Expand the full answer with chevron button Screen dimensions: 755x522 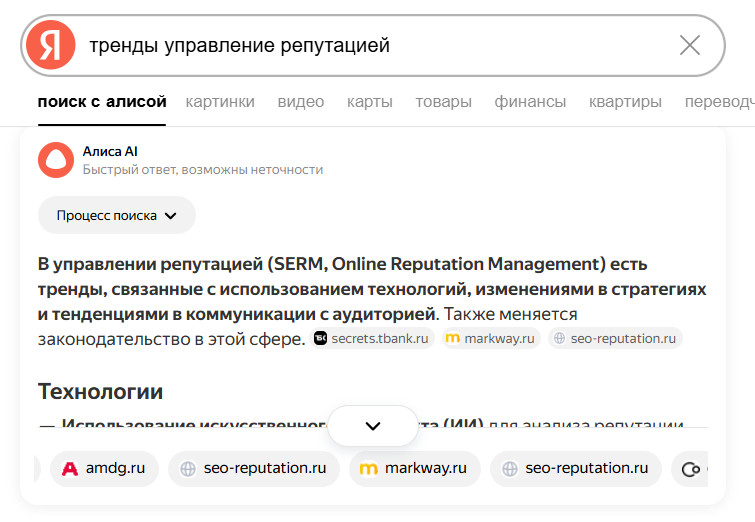point(373,426)
